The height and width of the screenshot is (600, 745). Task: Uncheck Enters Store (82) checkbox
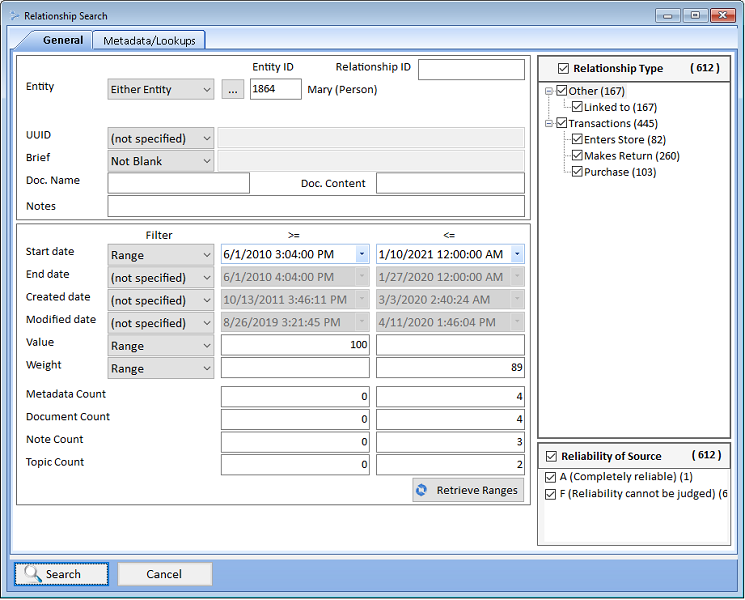(x=577, y=139)
